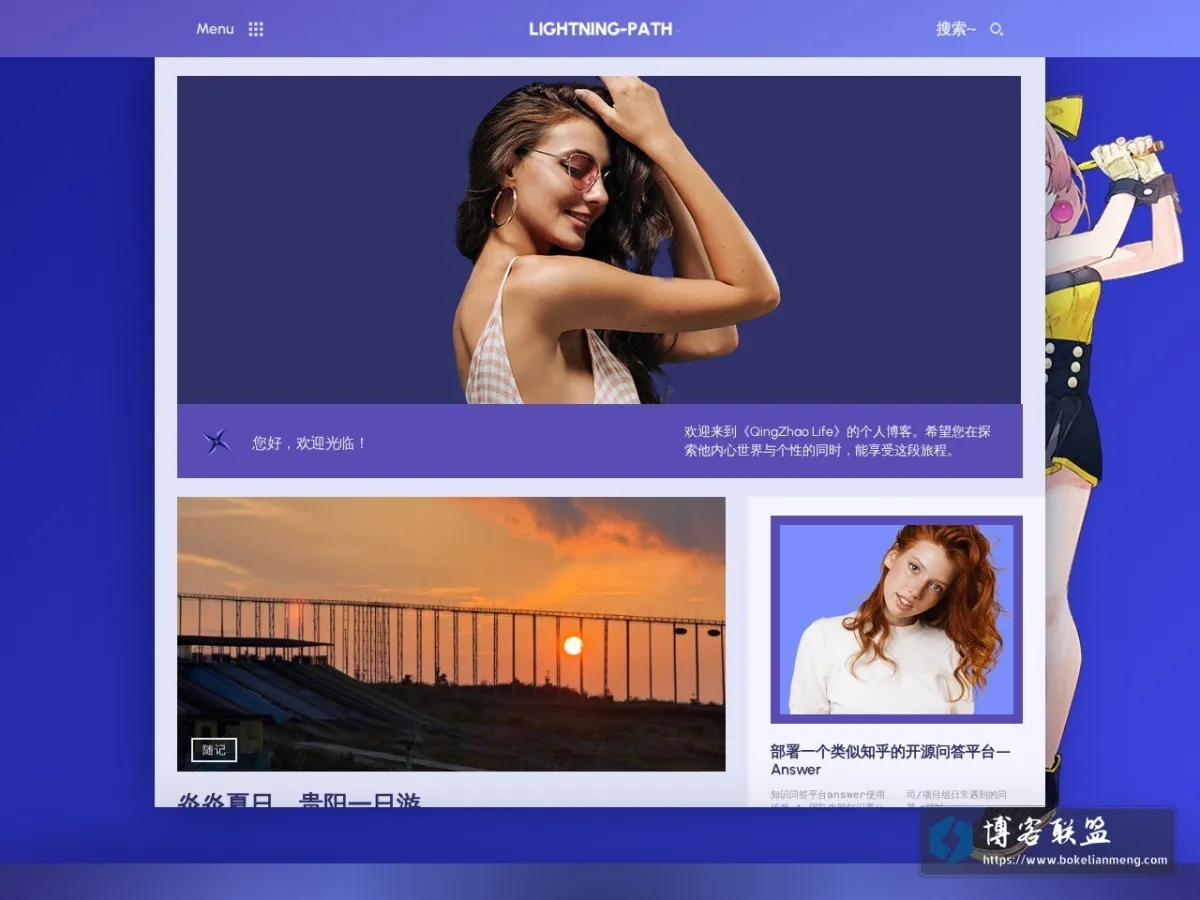
Task: Click the search magnifier icon
Action: [x=996, y=29]
